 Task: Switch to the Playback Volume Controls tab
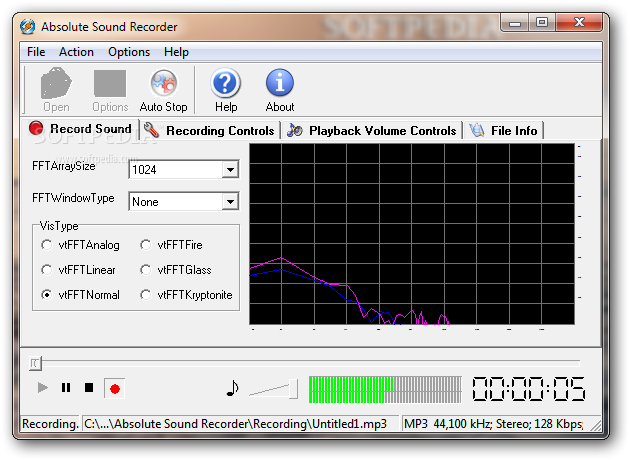(x=372, y=131)
